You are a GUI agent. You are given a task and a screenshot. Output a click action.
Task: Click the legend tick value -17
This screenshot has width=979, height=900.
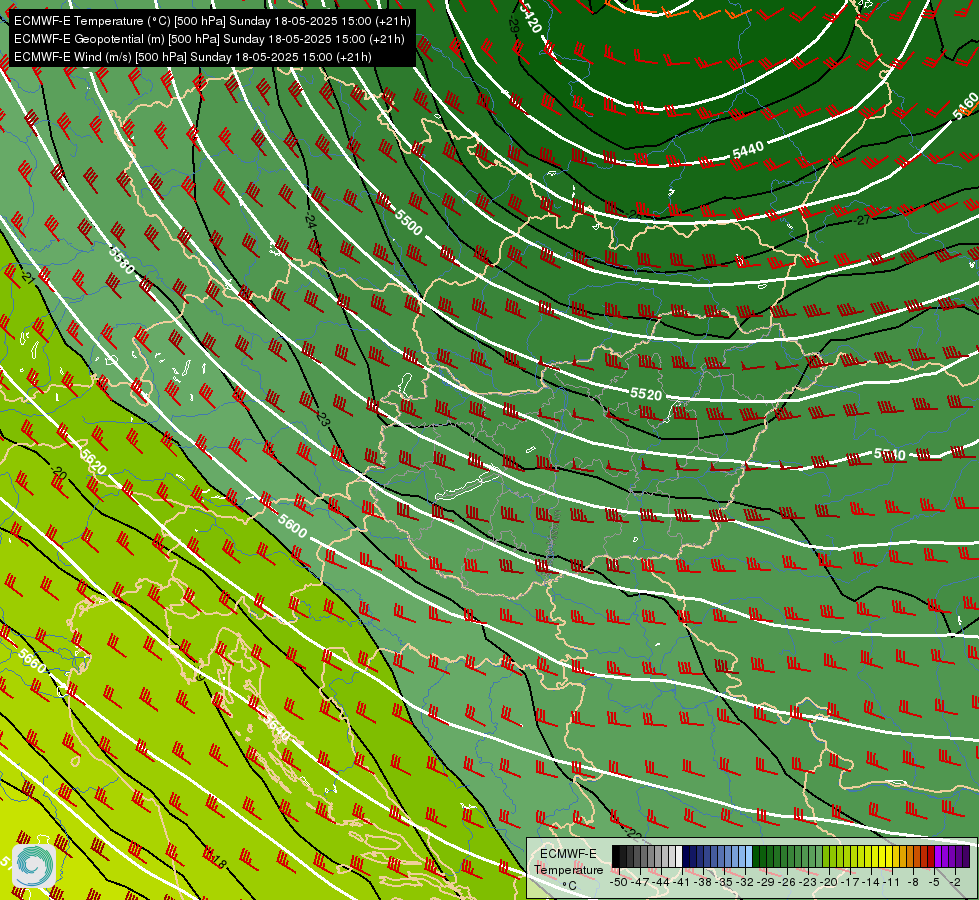tap(850, 883)
